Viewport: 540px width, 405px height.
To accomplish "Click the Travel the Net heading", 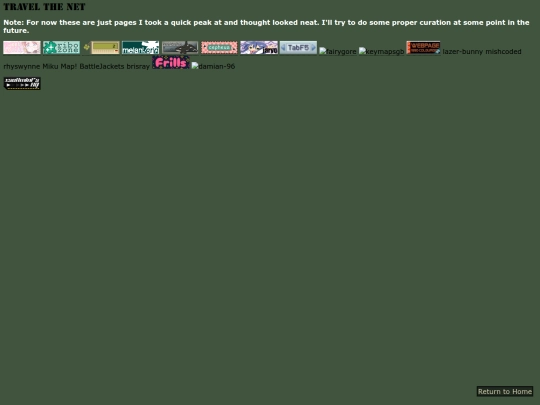I will pos(44,7).
